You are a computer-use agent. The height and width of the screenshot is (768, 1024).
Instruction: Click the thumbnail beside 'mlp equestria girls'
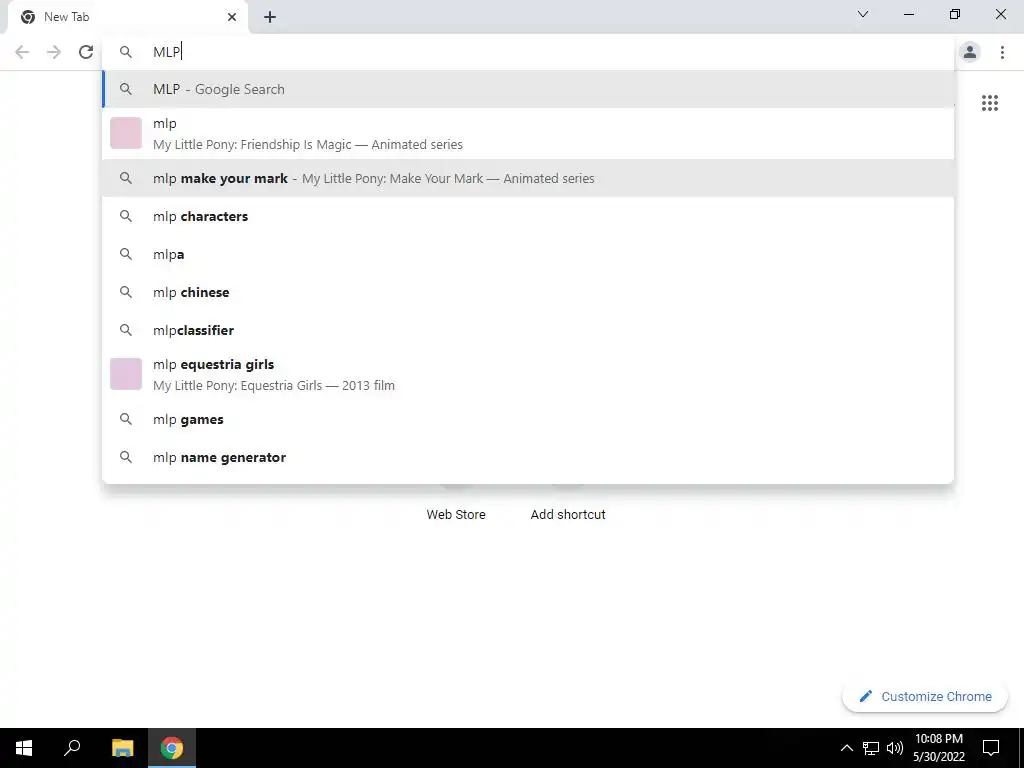click(126, 374)
